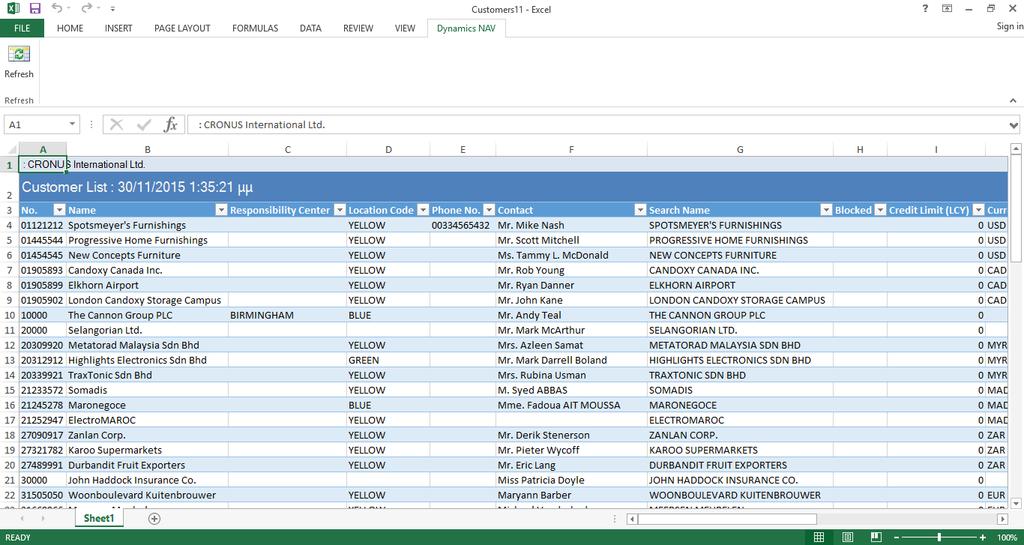
Task: Open the Location Code filter dropdown
Action: (x=423, y=210)
